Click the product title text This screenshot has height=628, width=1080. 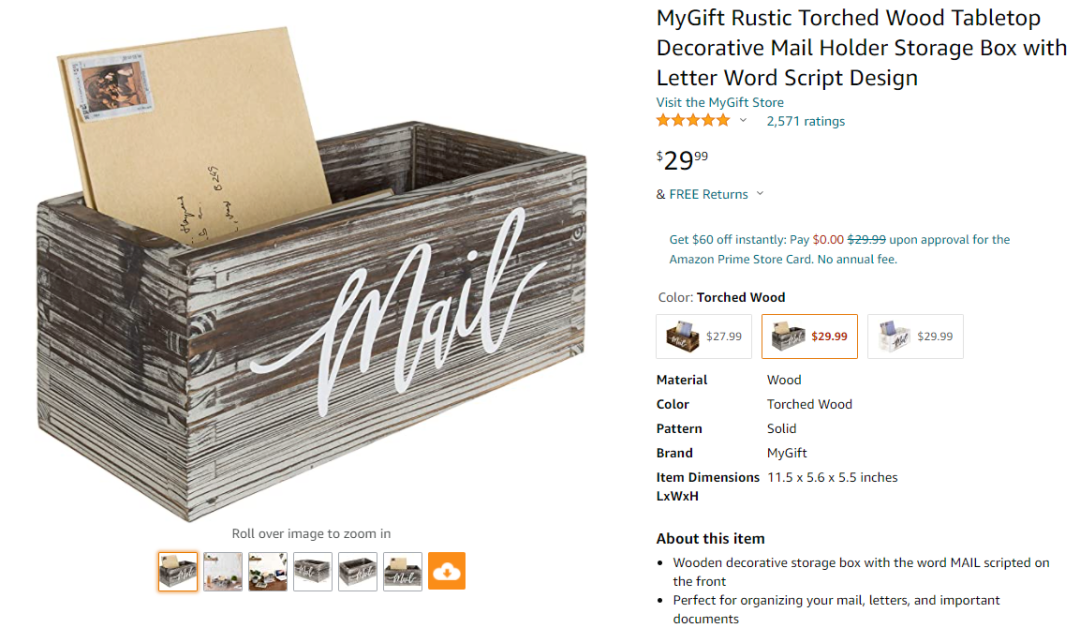point(860,48)
